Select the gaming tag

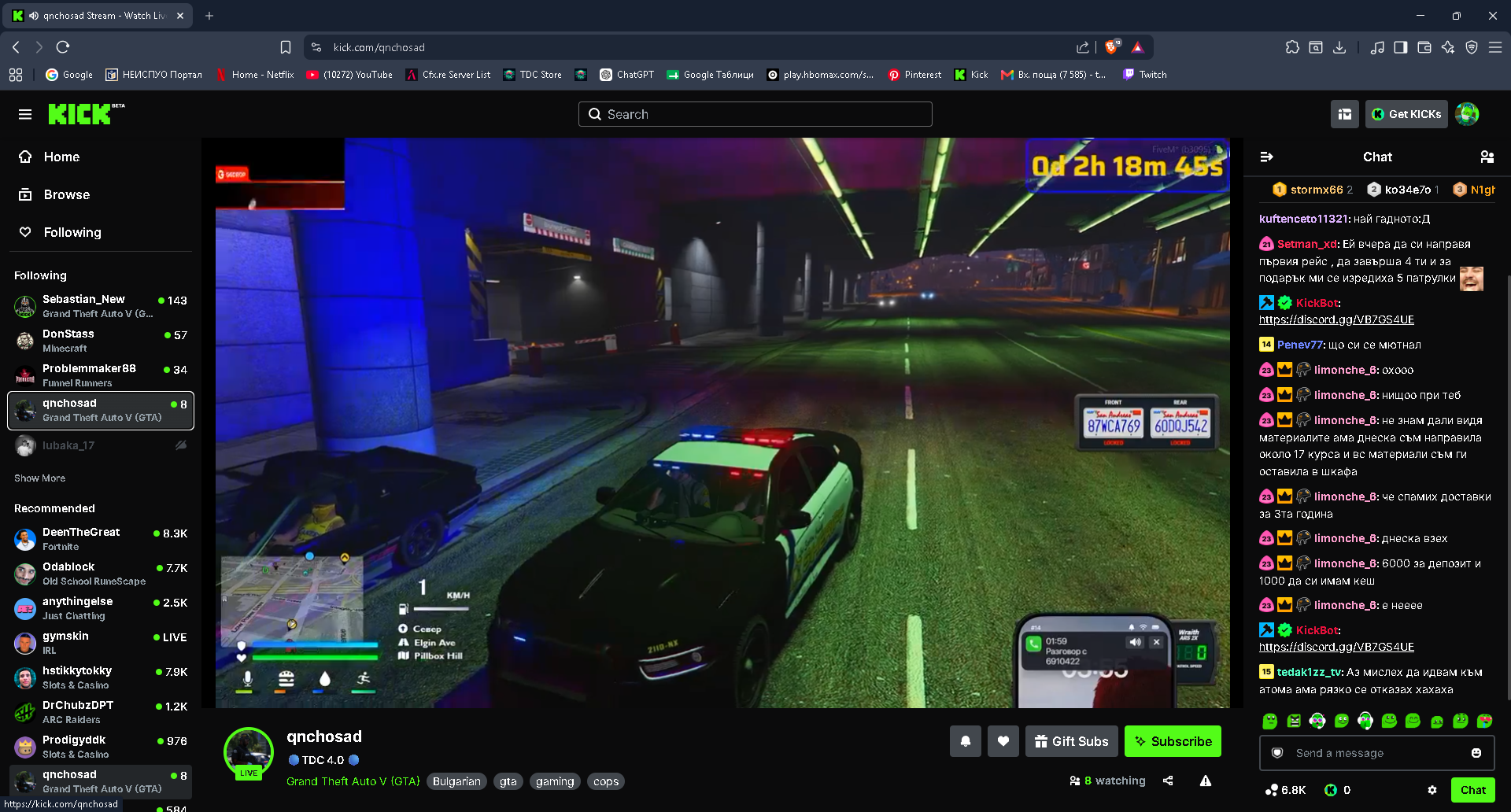point(555,781)
